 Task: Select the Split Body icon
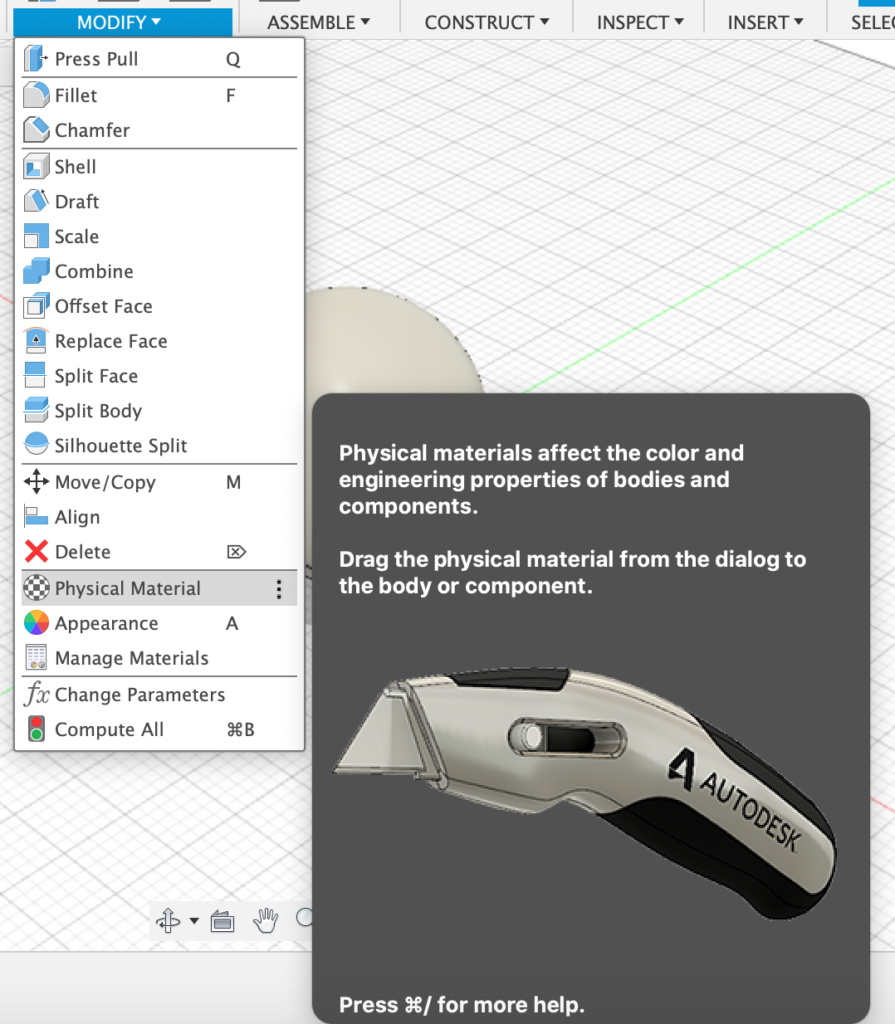36,411
